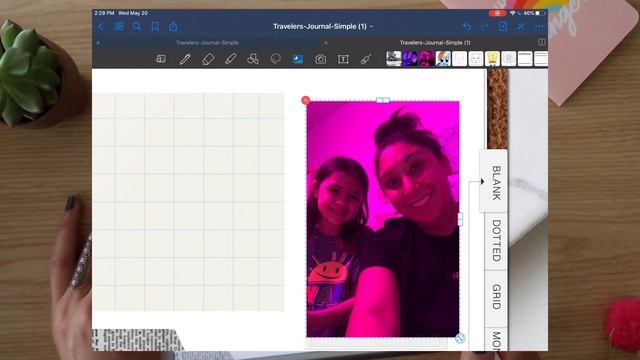Viewport: 640px width, 360px height.
Task: Bookmark the current page
Action: click(155, 27)
